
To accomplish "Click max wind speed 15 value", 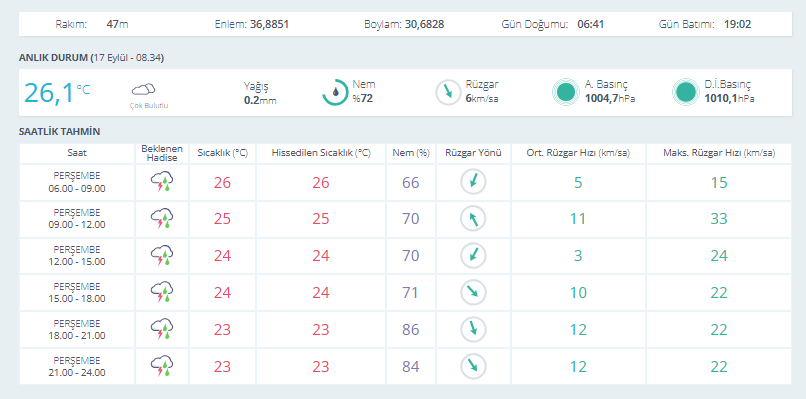I will 719,183.
